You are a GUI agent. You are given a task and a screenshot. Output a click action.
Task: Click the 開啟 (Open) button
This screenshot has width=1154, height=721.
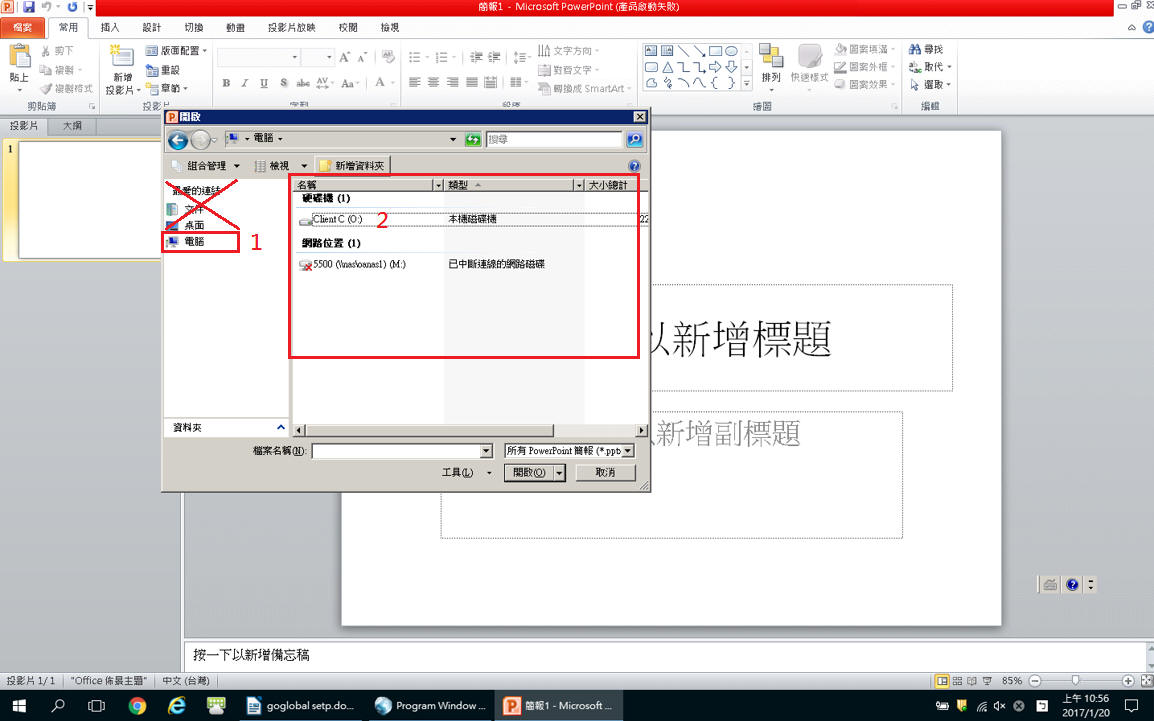529,472
